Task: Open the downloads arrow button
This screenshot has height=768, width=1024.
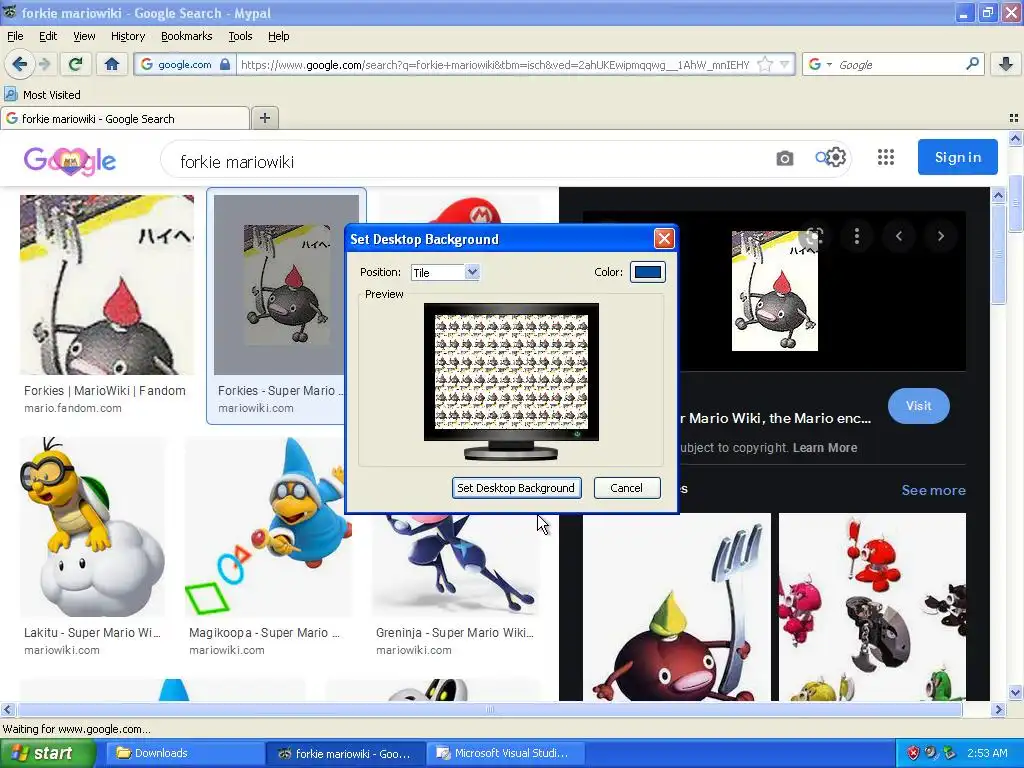Action: 1006,64
